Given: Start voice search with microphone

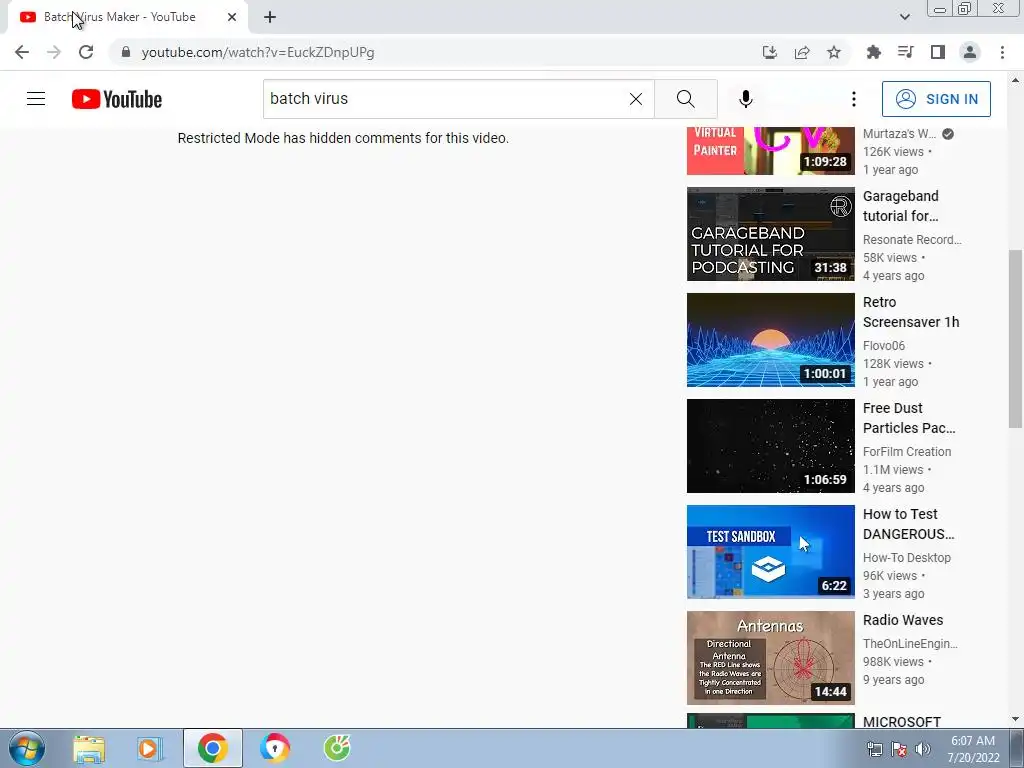Looking at the screenshot, I should click(x=746, y=99).
